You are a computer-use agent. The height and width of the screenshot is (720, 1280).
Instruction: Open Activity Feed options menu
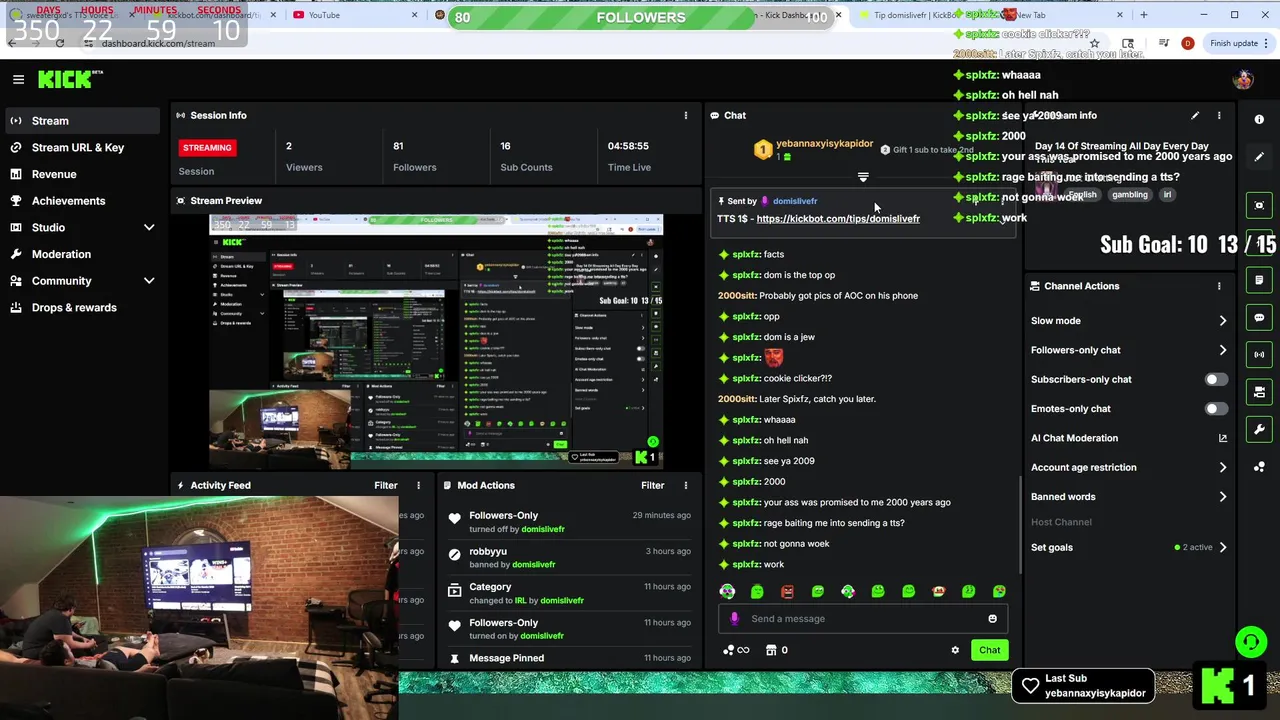tap(419, 485)
